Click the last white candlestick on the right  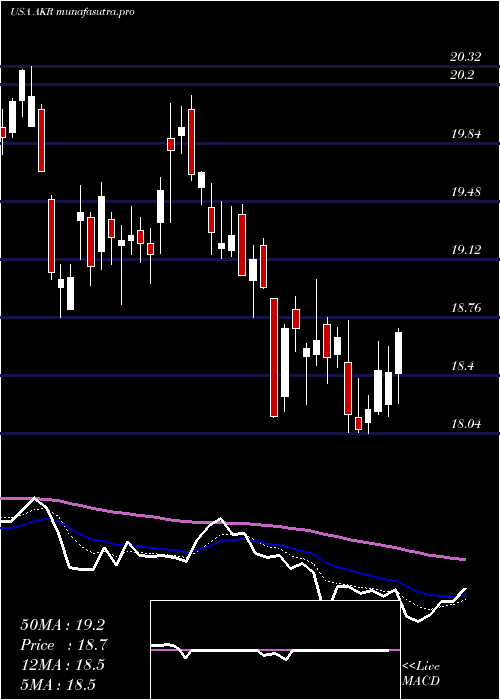[x=399, y=353]
